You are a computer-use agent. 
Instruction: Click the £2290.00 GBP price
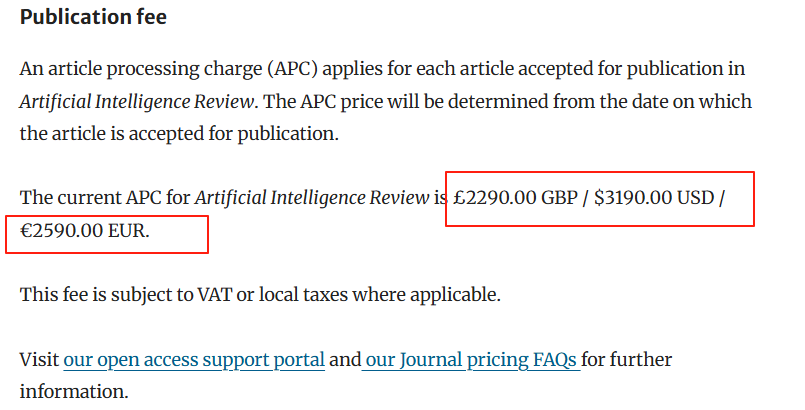point(509,198)
